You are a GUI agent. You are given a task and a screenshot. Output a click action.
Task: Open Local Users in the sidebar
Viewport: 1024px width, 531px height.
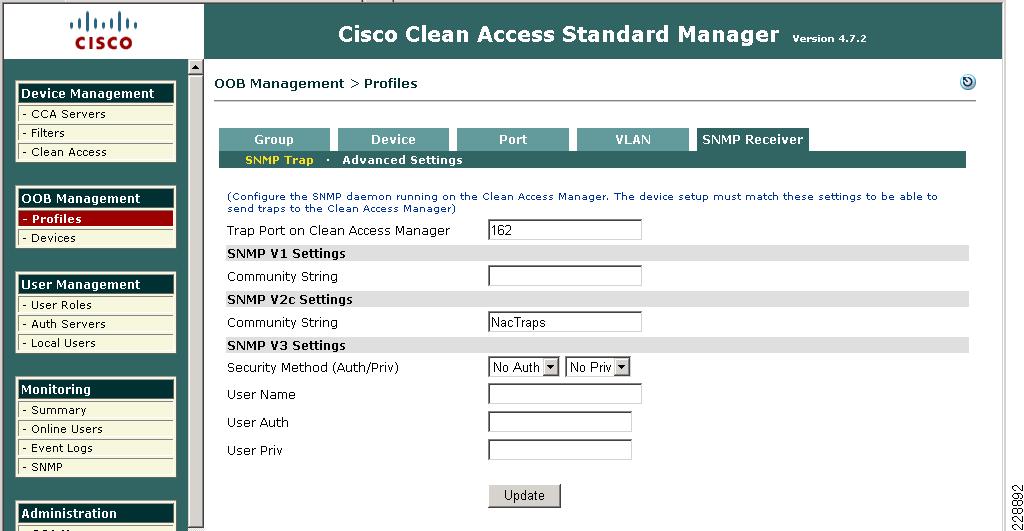[x=96, y=343]
